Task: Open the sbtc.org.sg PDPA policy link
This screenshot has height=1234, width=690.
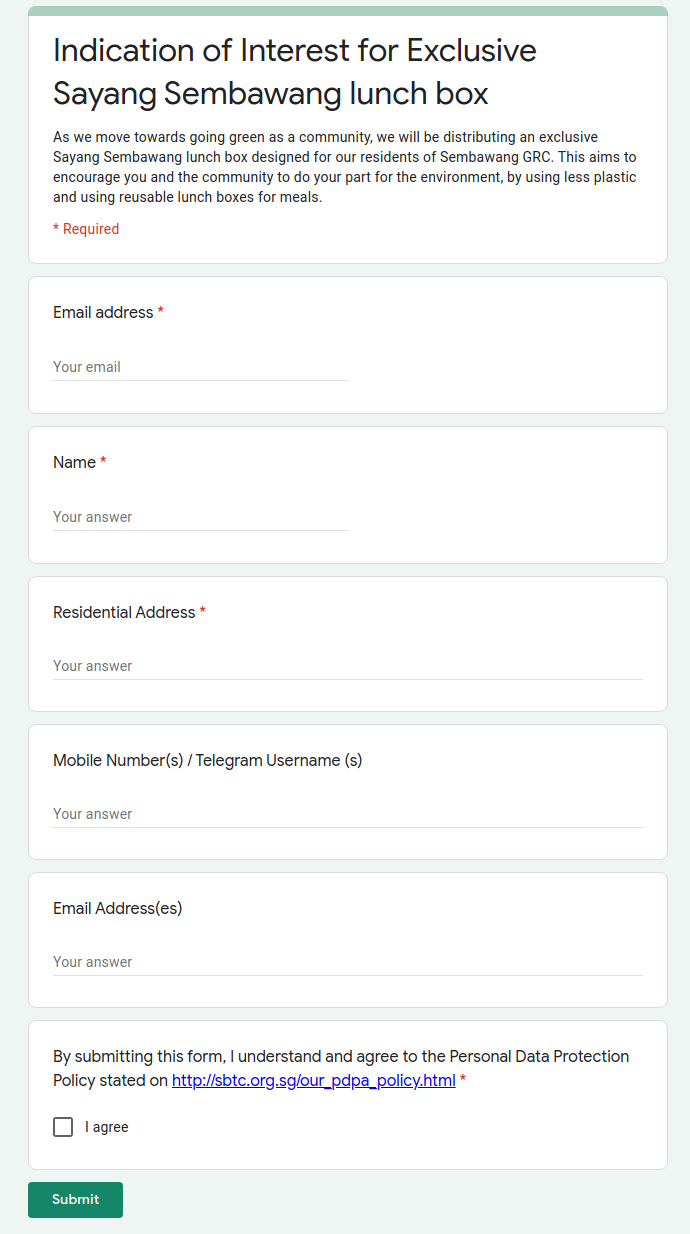Action: [314, 1081]
